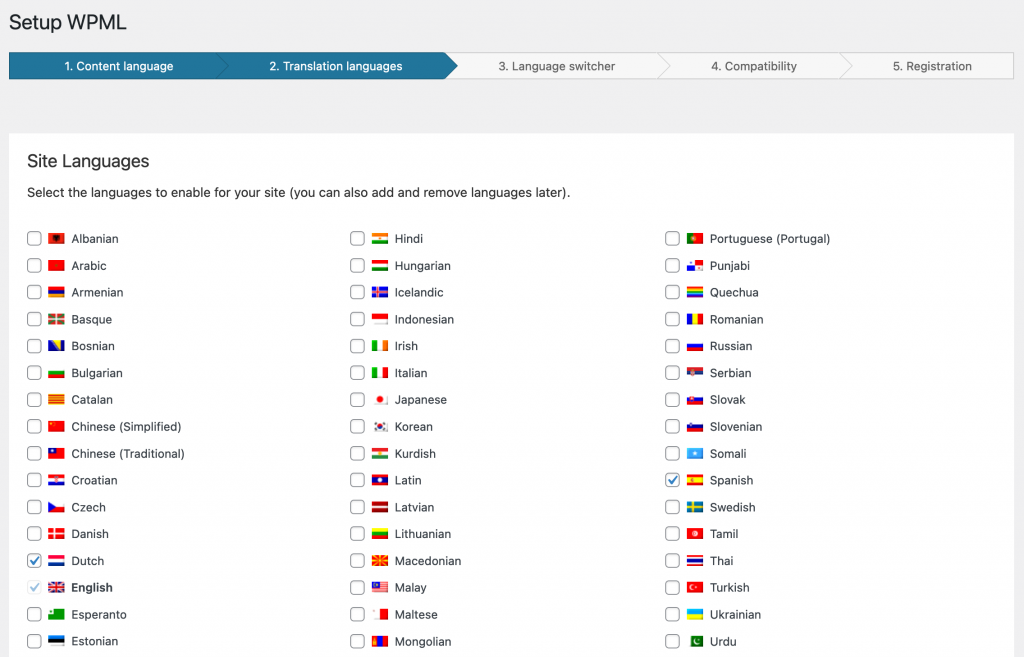Click the Somali flag icon
This screenshot has height=657, width=1024.
[695, 453]
